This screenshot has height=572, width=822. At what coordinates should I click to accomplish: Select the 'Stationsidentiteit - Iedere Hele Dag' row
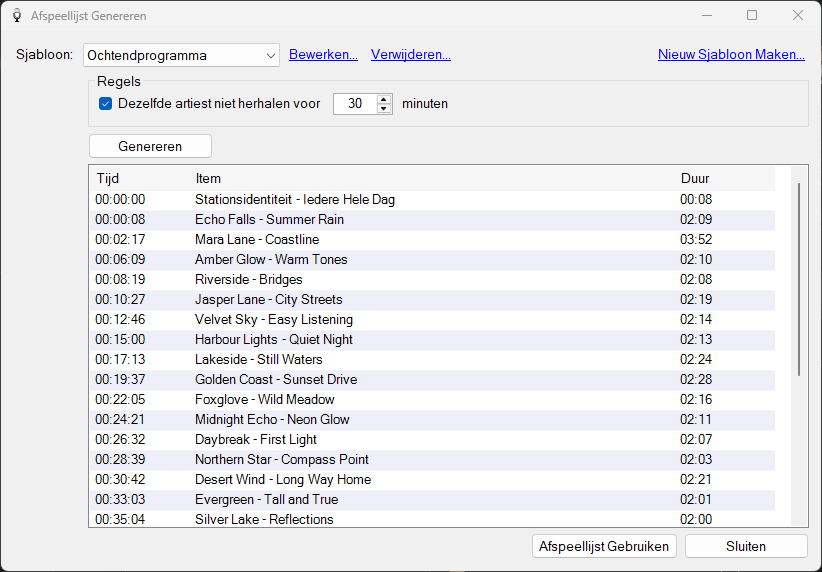point(432,200)
